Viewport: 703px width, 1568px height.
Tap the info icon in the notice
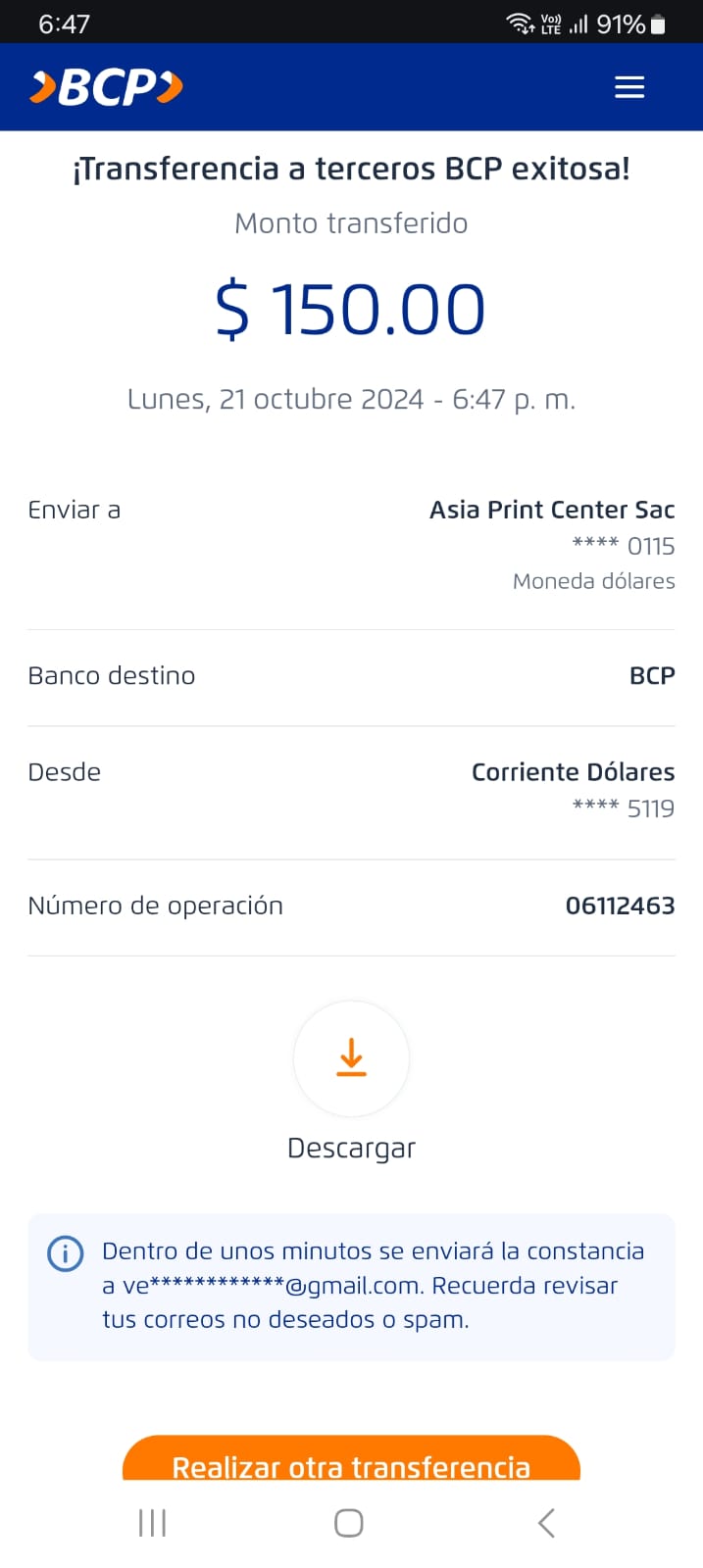click(x=66, y=1253)
